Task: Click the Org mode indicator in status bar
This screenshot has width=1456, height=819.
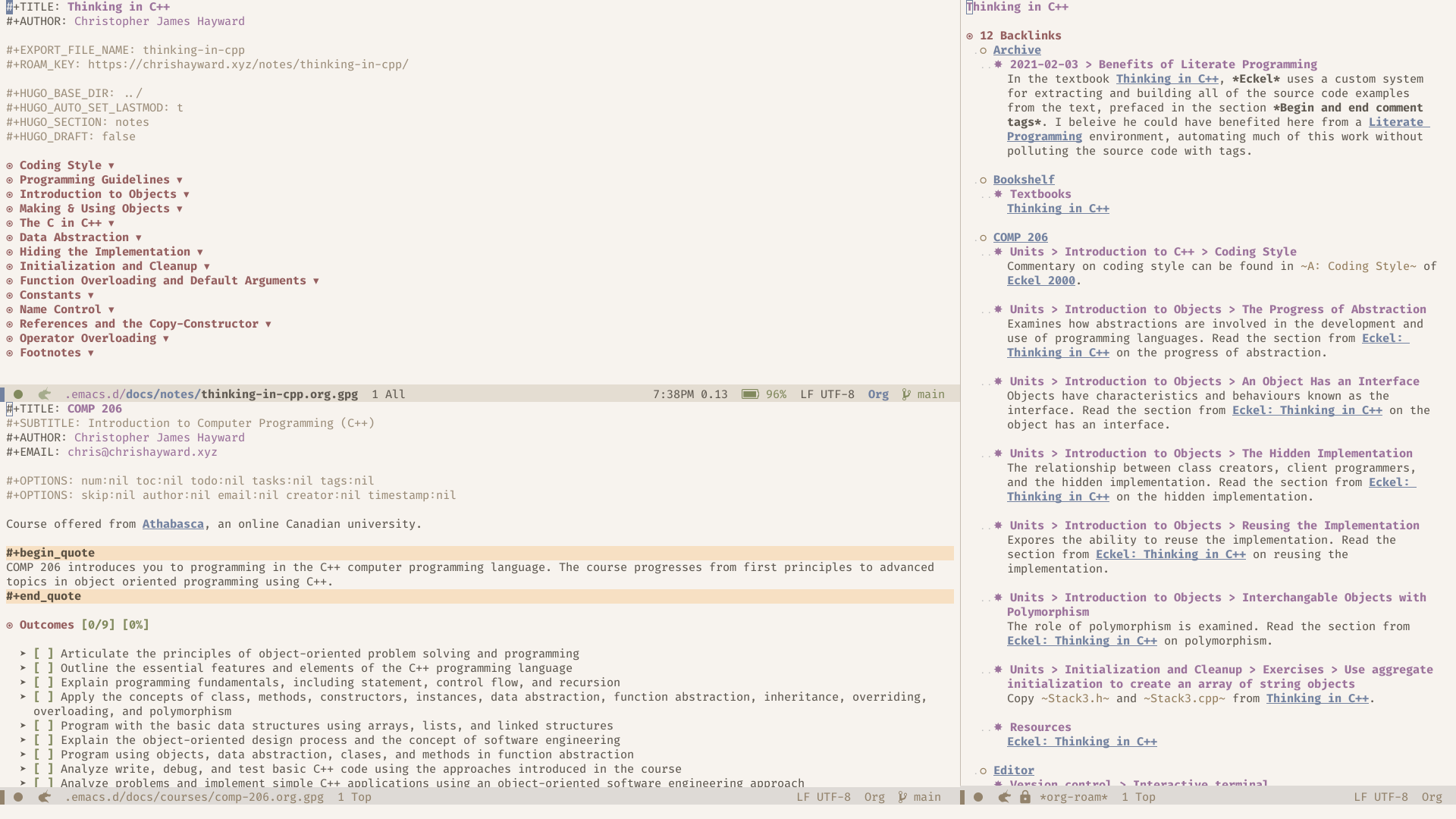Action: pos(877,394)
